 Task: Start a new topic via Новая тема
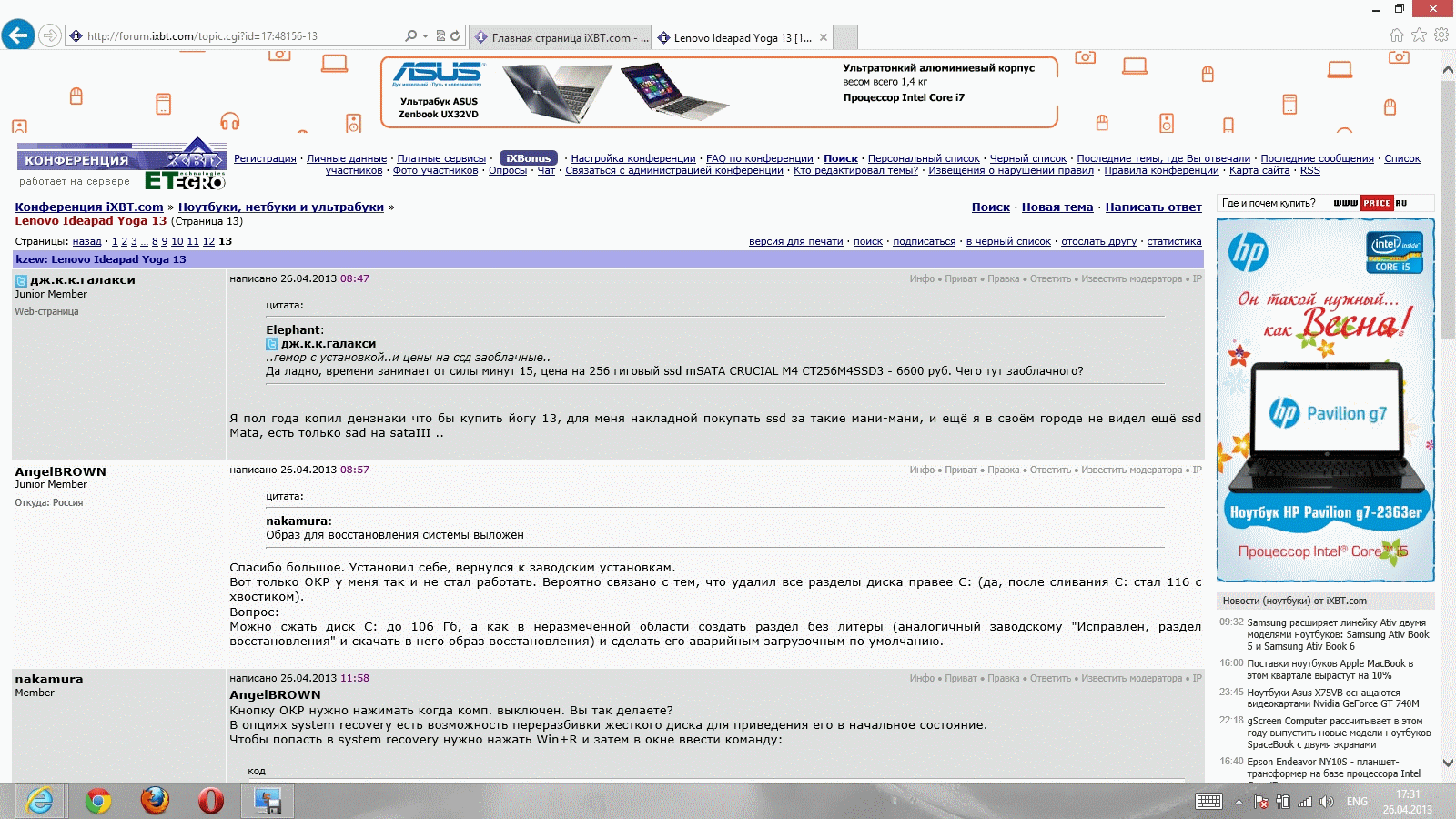click(x=1057, y=207)
